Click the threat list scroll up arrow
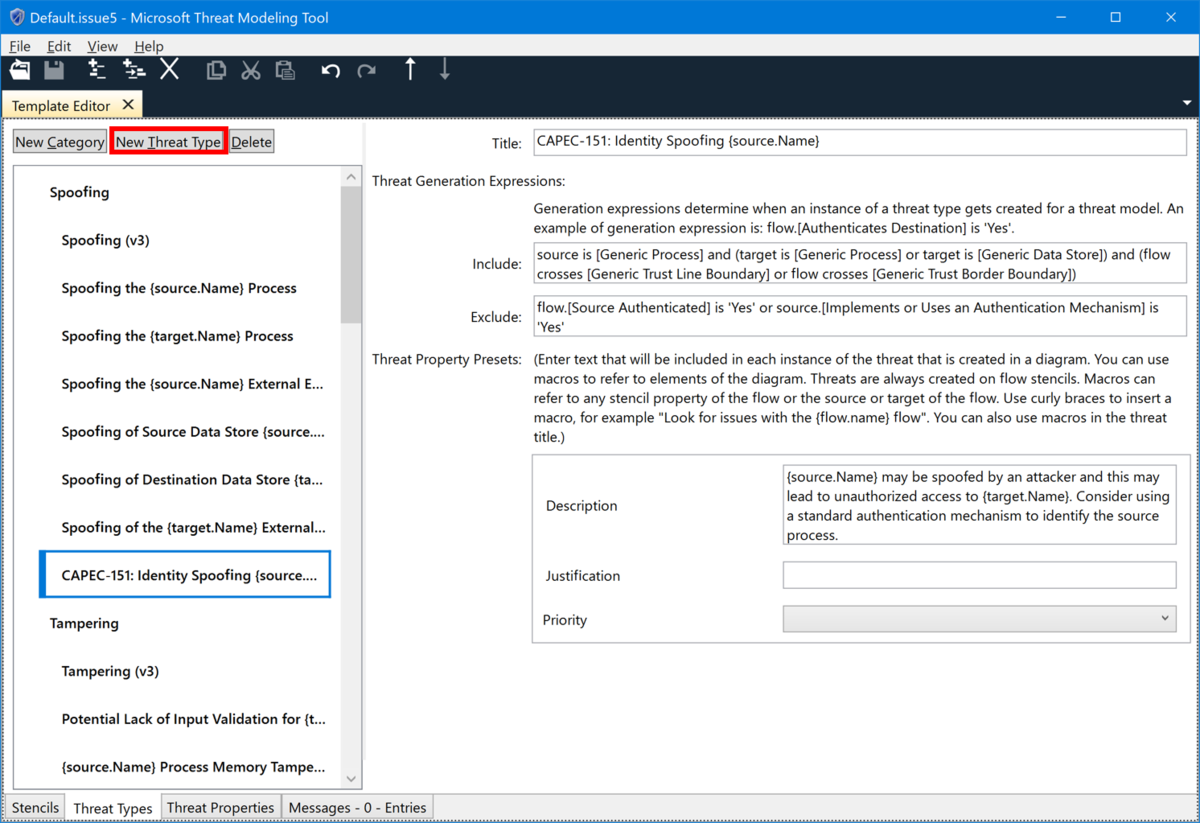 click(x=351, y=177)
